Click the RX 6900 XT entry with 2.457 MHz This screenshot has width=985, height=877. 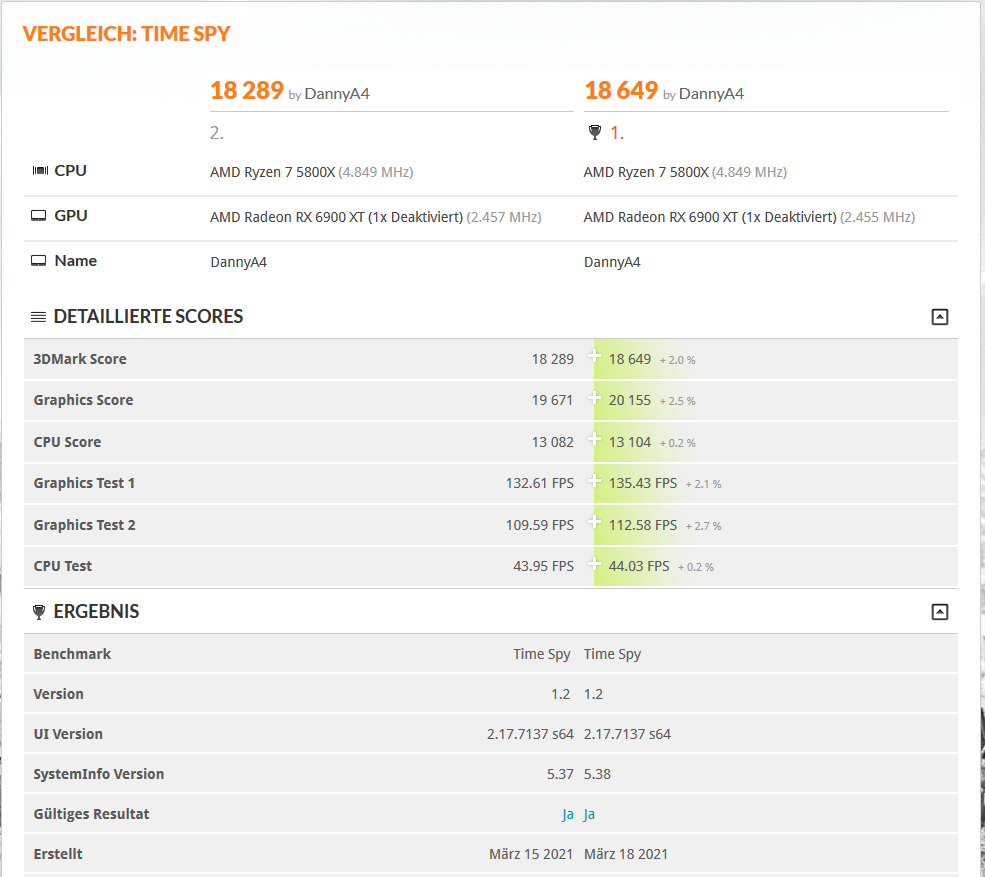click(376, 217)
